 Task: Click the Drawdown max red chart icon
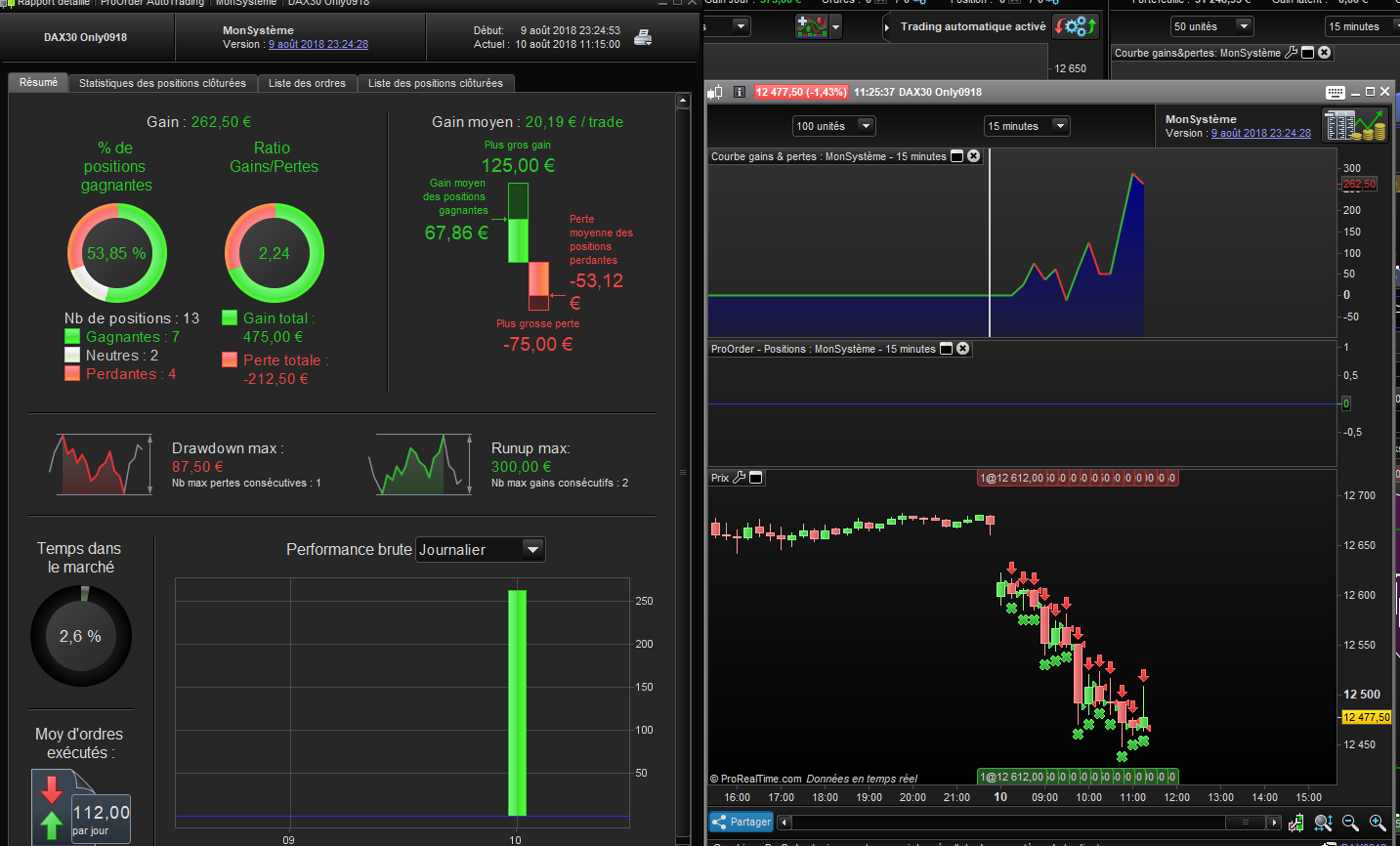(x=101, y=464)
